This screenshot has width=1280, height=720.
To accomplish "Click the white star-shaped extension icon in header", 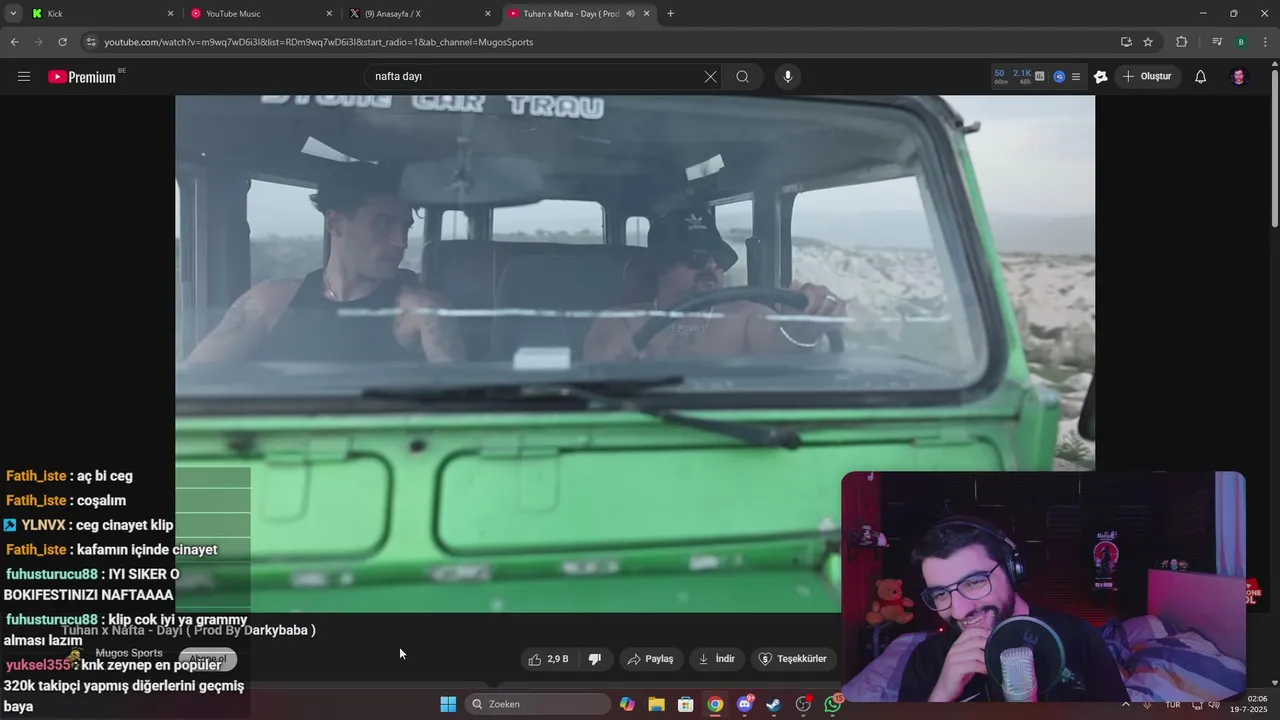I will pos(1101,77).
